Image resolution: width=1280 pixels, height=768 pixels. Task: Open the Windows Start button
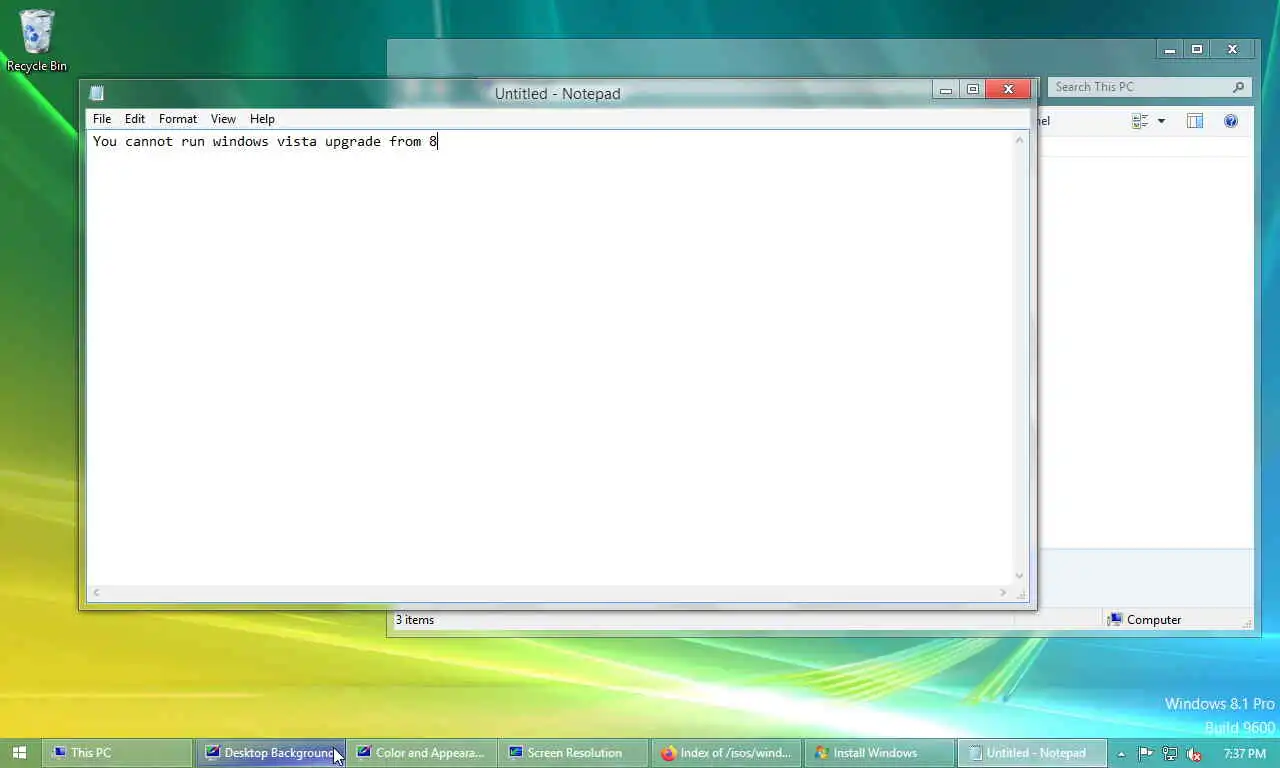pyautogui.click(x=19, y=753)
